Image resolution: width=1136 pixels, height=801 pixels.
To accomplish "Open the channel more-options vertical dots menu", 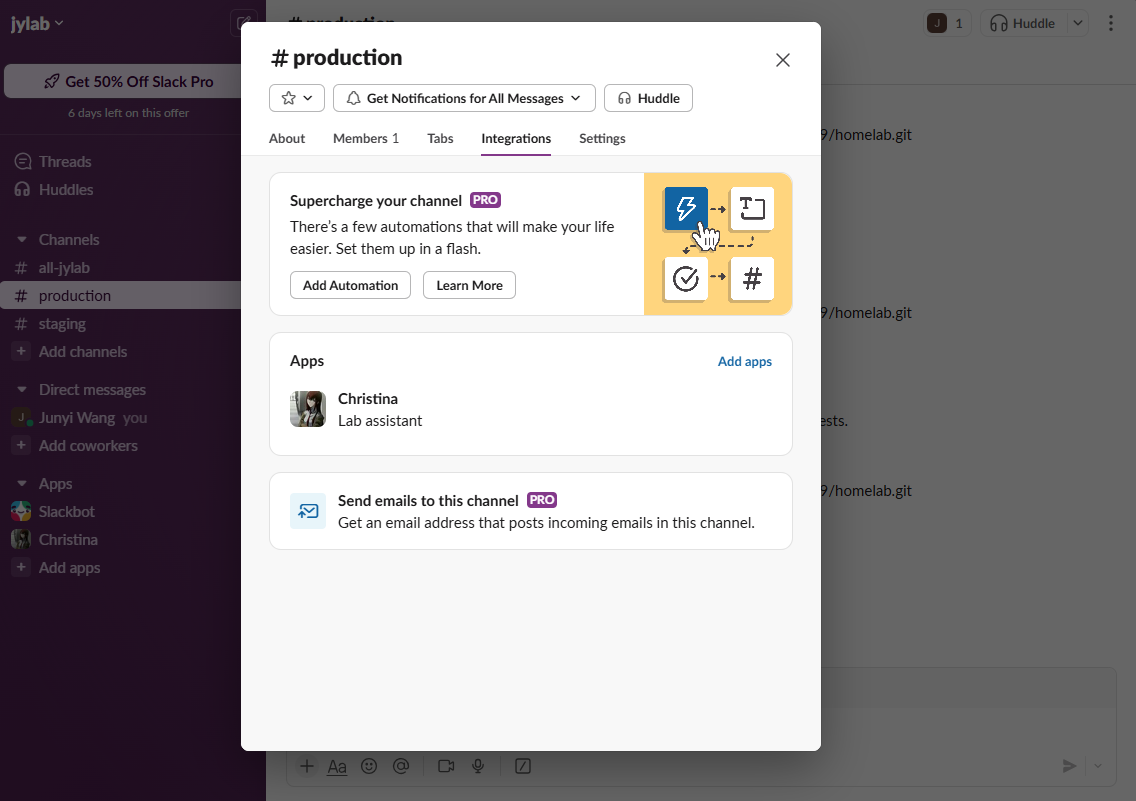I will [x=1111, y=23].
